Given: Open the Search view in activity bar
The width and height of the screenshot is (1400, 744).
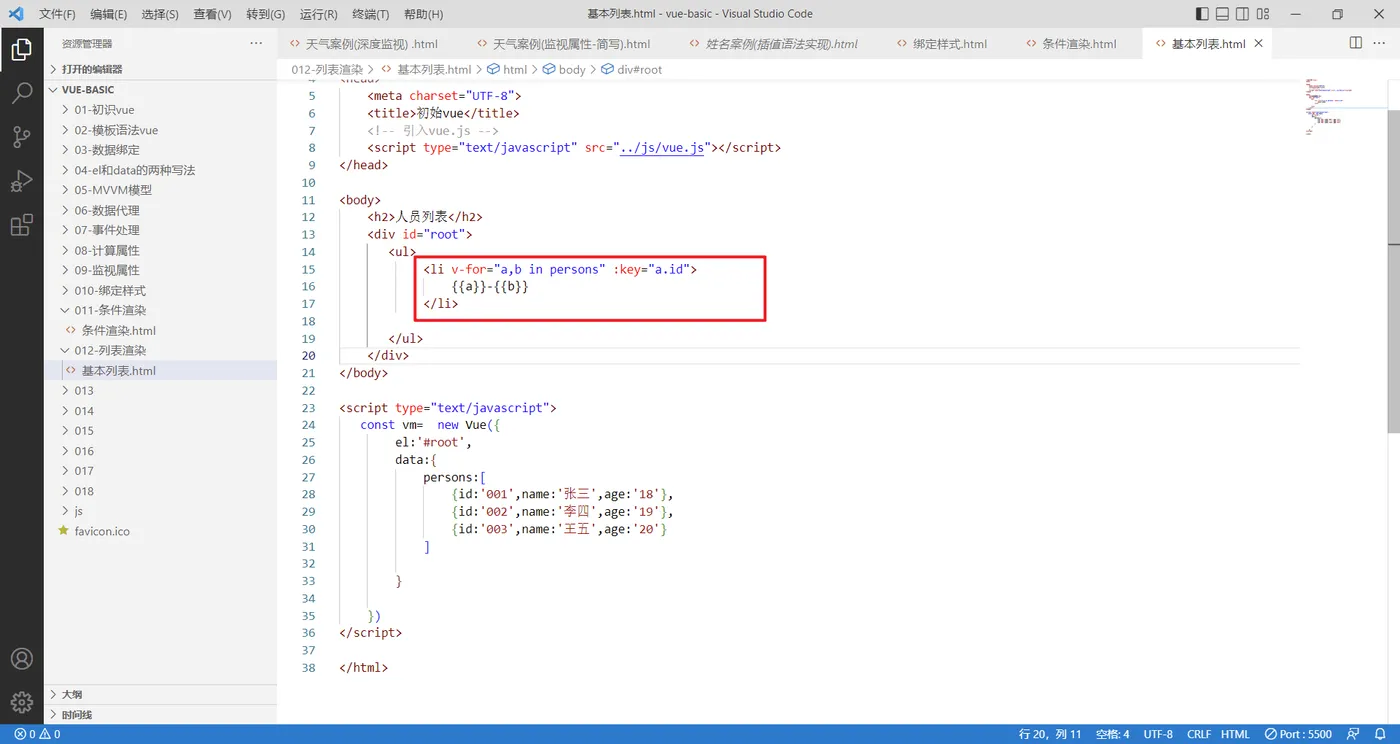Looking at the screenshot, I should (x=21, y=94).
